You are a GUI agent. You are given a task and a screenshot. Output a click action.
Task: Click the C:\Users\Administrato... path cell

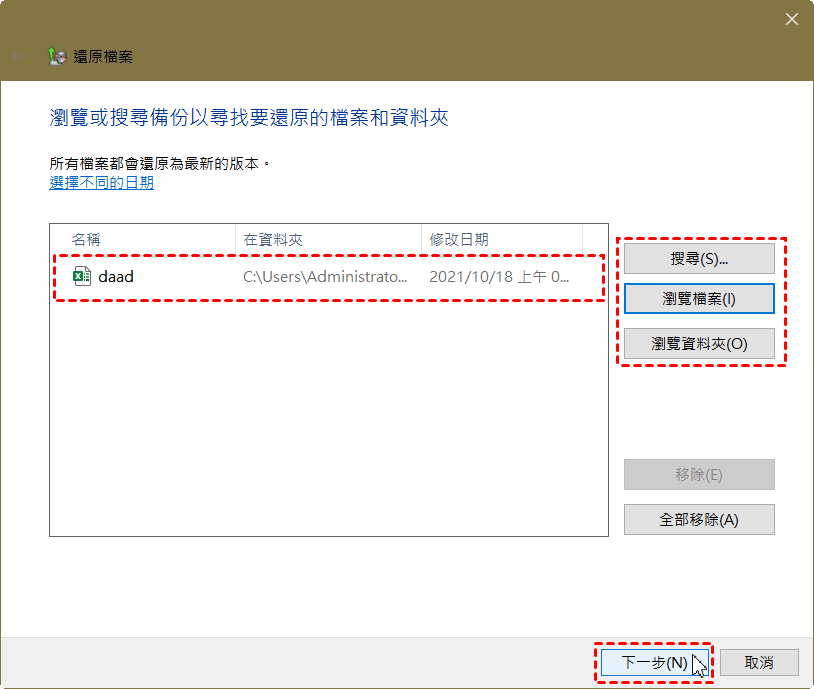tap(326, 277)
